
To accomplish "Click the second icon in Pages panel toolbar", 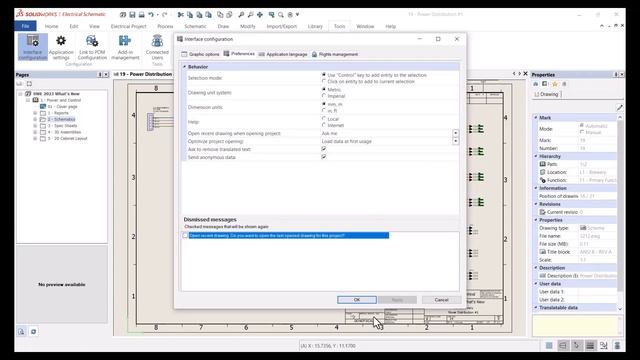I will point(29,84).
